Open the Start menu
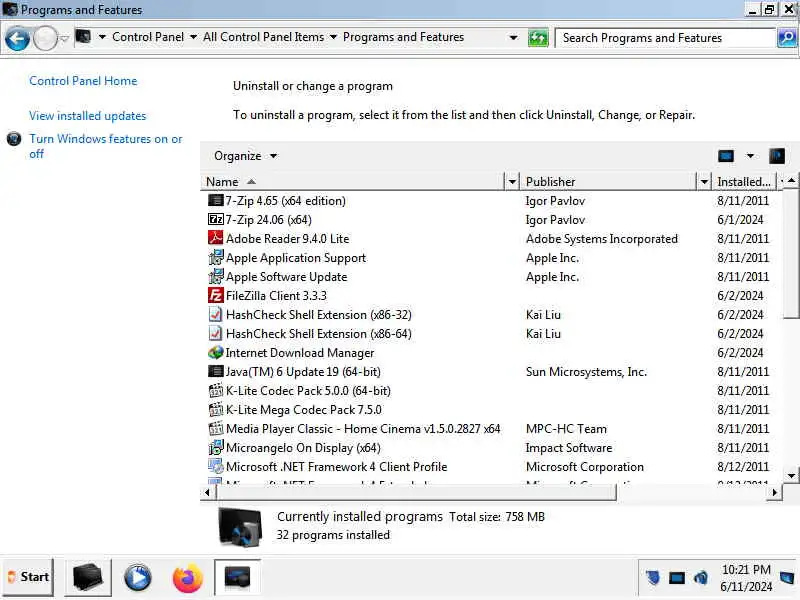 29,577
